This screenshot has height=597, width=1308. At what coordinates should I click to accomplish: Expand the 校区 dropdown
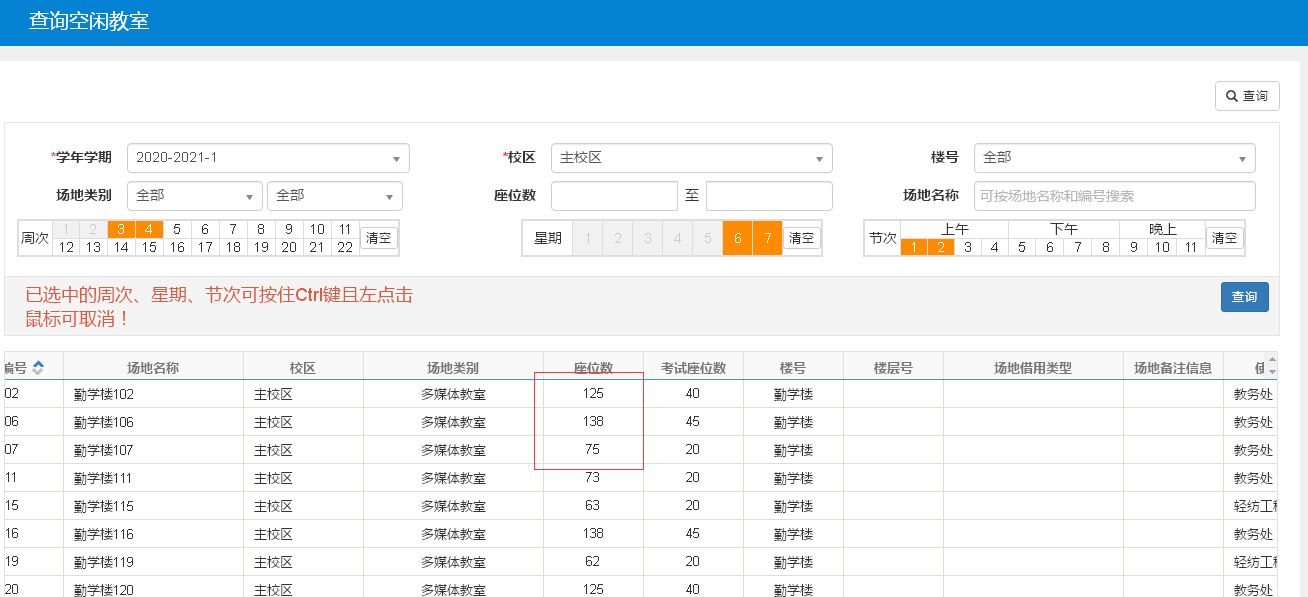(x=691, y=158)
